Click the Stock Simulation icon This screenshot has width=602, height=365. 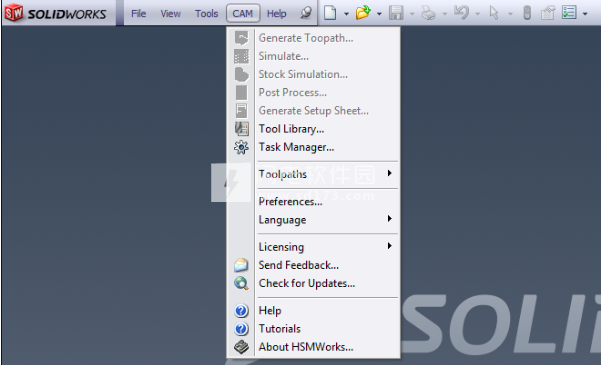point(241,74)
